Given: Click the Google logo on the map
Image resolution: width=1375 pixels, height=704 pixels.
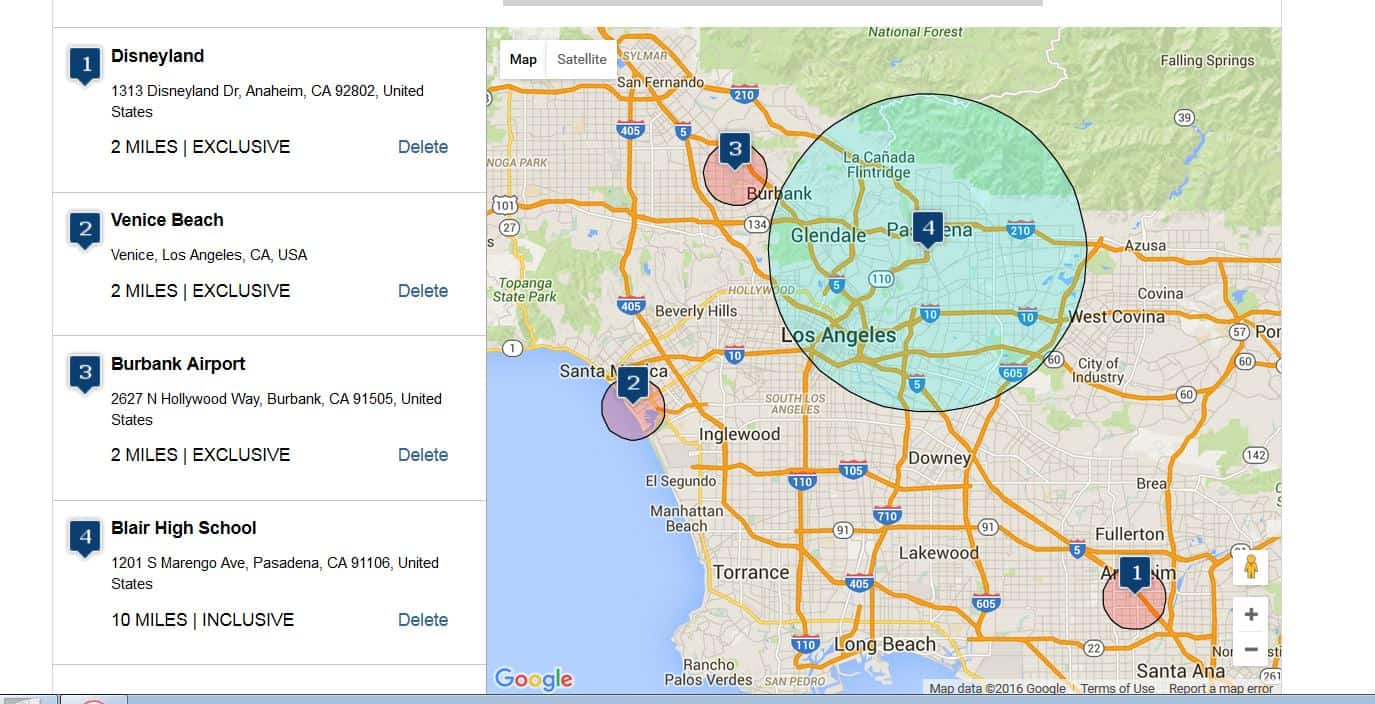Looking at the screenshot, I should coord(534,679).
